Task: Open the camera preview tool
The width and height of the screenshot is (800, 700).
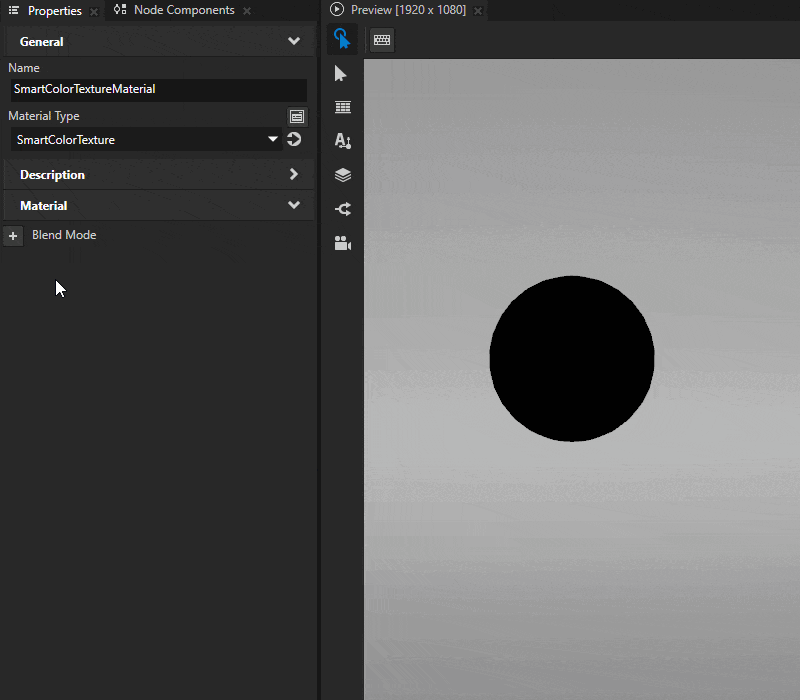Action: coord(342,243)
